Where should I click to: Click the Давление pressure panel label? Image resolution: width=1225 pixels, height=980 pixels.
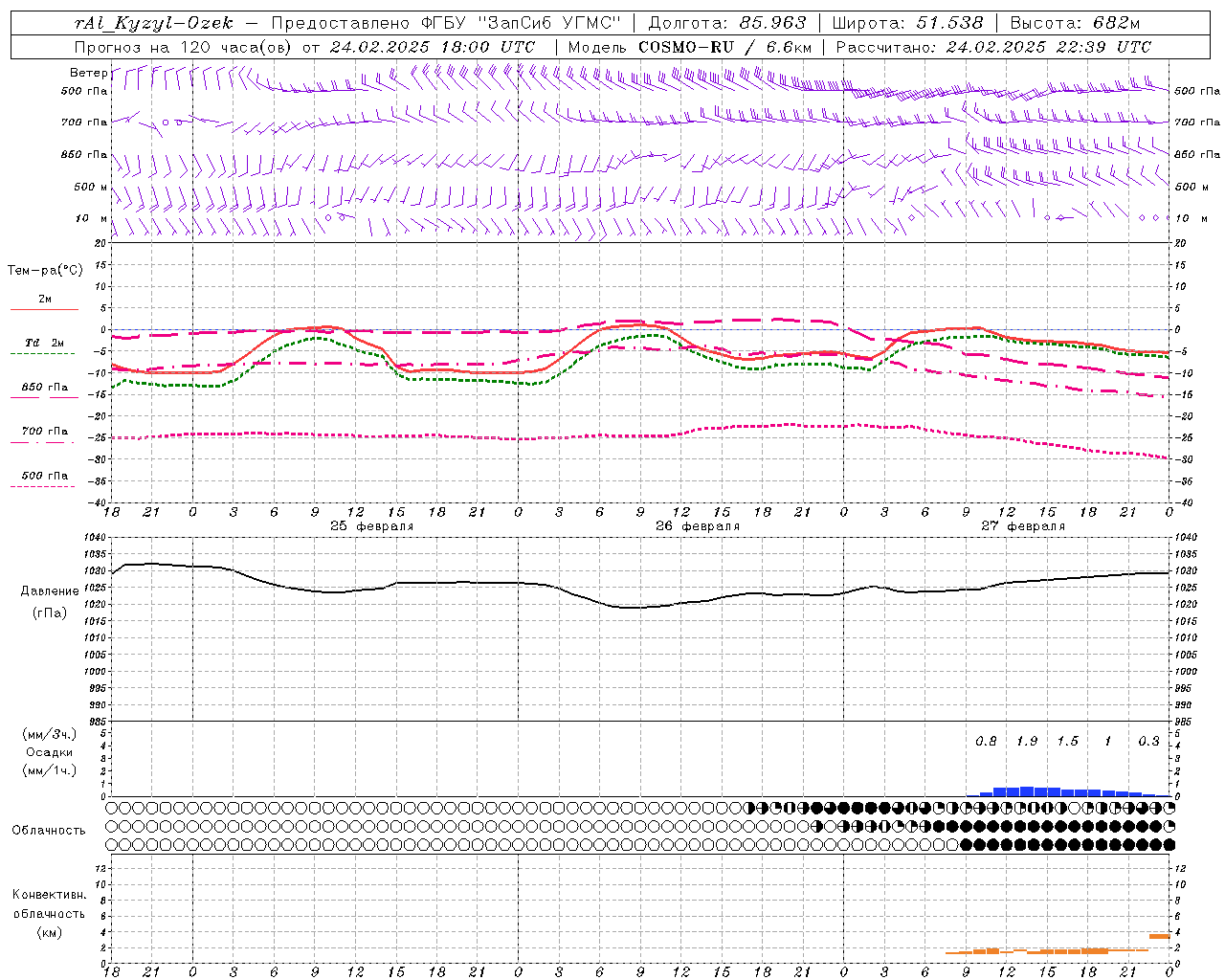coord(50,591)
